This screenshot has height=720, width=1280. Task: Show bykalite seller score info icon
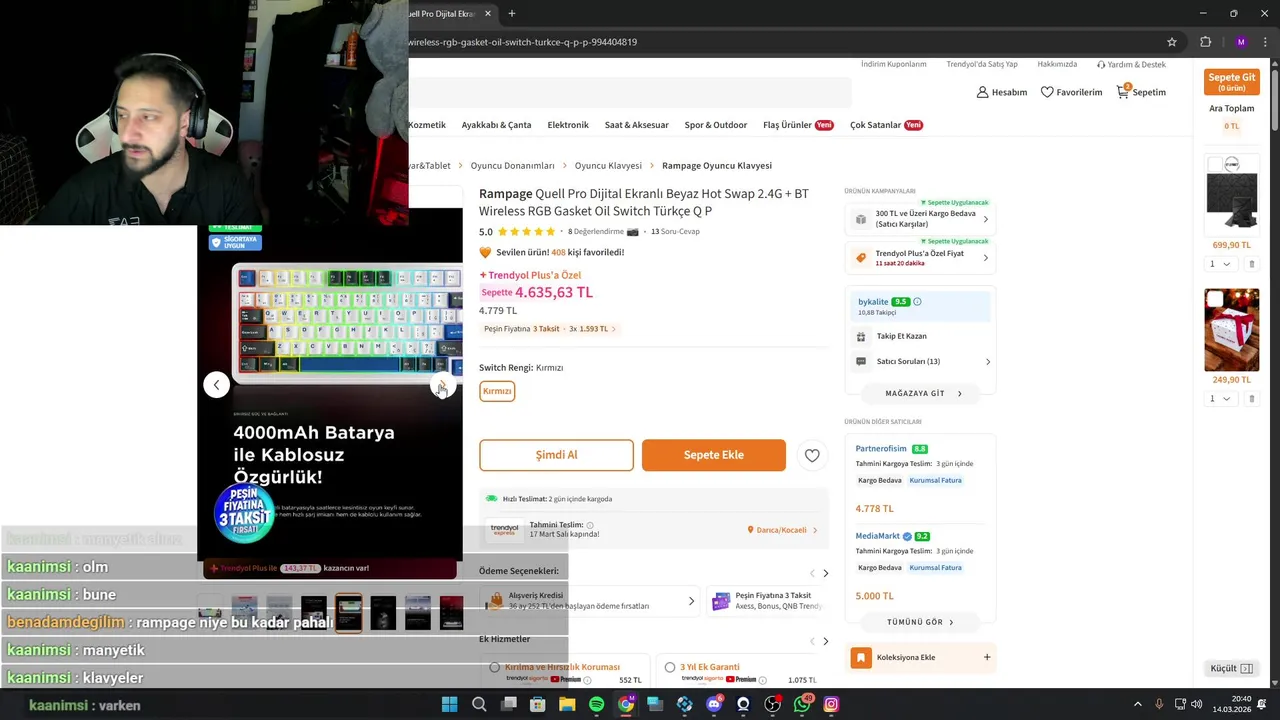pyautogui.click(x=917, y=301)
